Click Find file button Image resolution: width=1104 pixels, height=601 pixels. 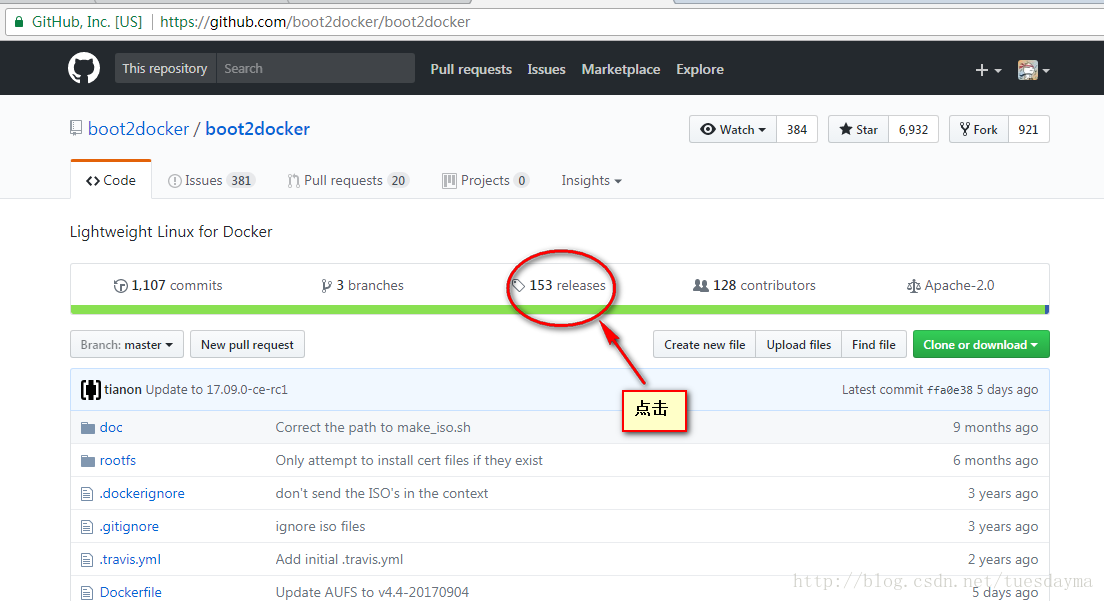tap(874, 344)
